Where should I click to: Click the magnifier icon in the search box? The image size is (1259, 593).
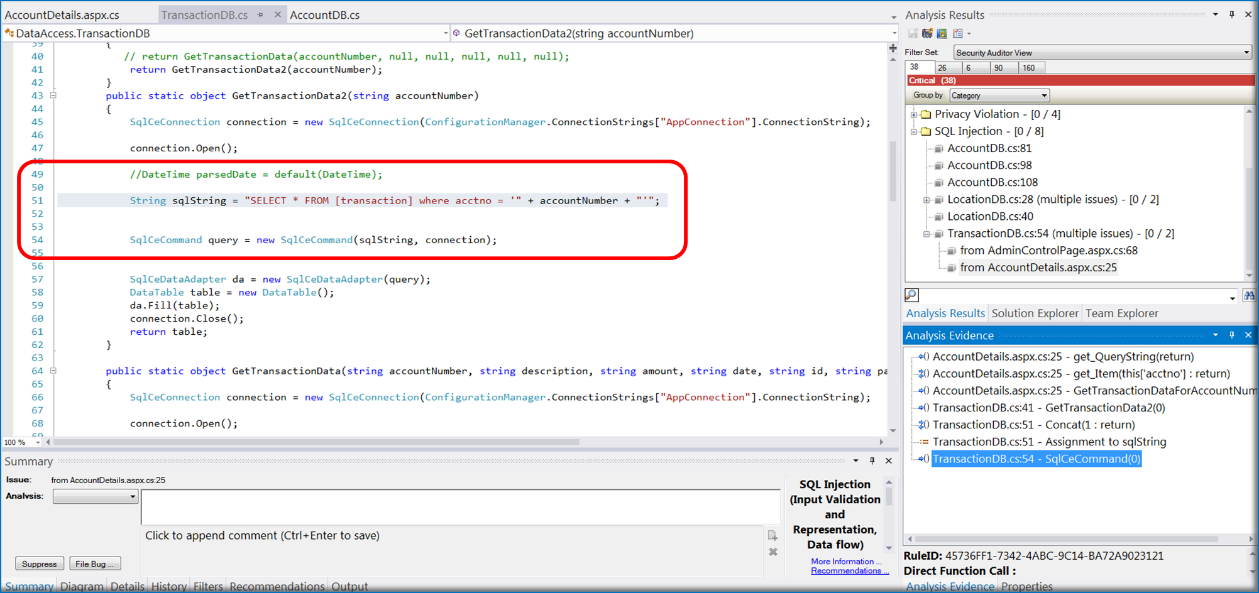tap(911, 295)
